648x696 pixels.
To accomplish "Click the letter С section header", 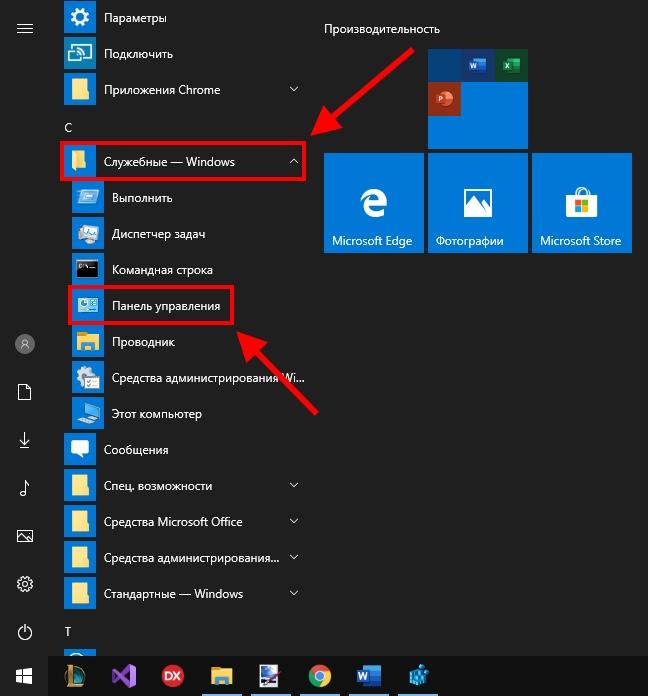I will pos(68,128).
